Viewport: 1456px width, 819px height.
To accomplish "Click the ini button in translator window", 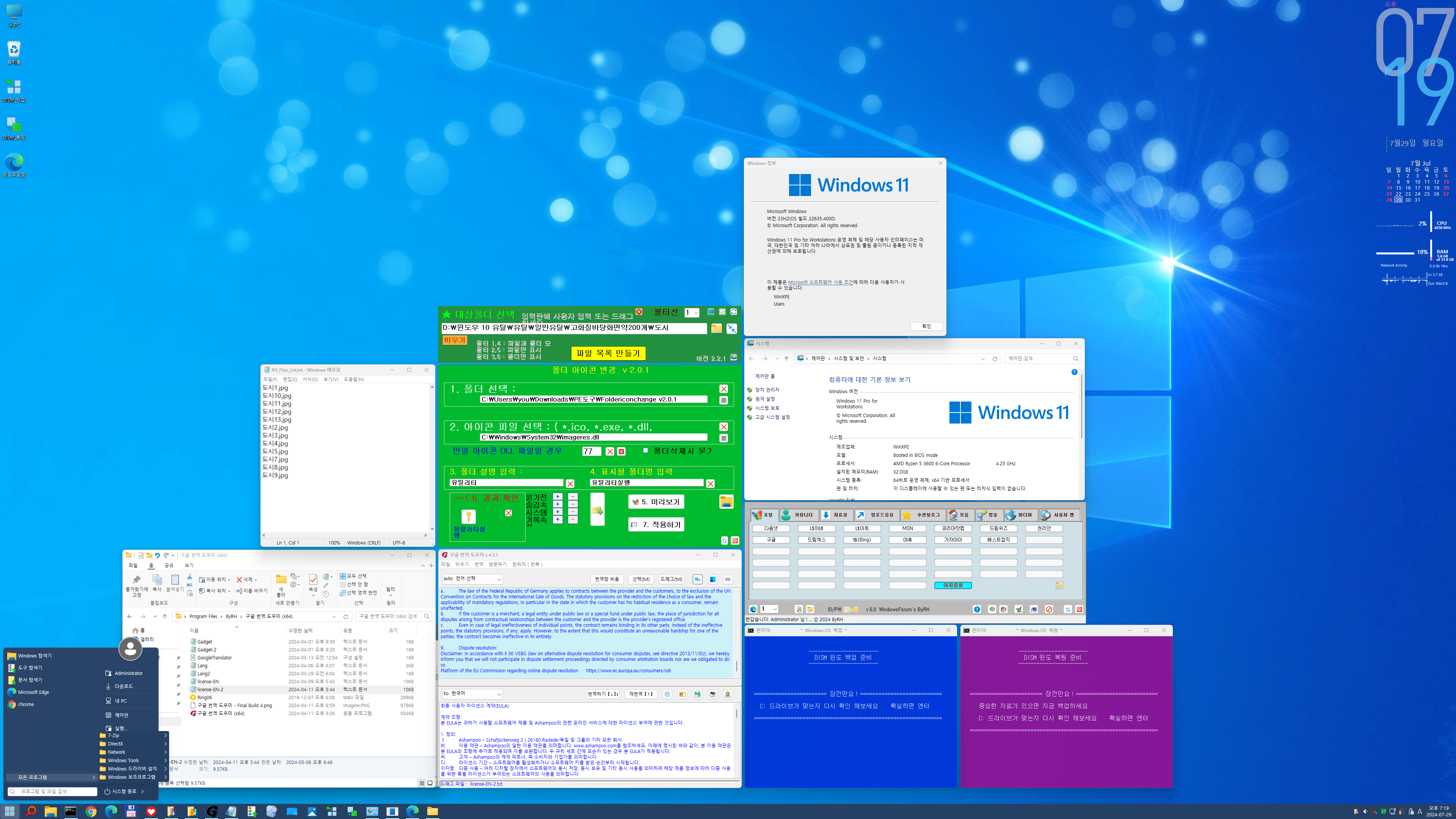I will (x=728, y=579).
